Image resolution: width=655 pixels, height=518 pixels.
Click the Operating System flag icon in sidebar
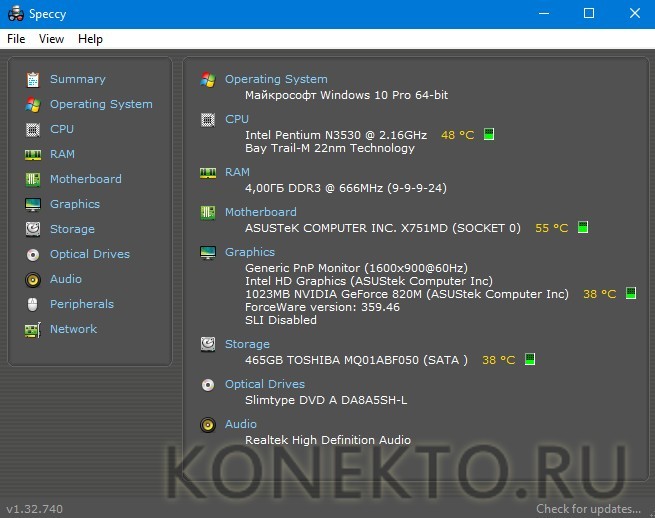tap(33, 104)
